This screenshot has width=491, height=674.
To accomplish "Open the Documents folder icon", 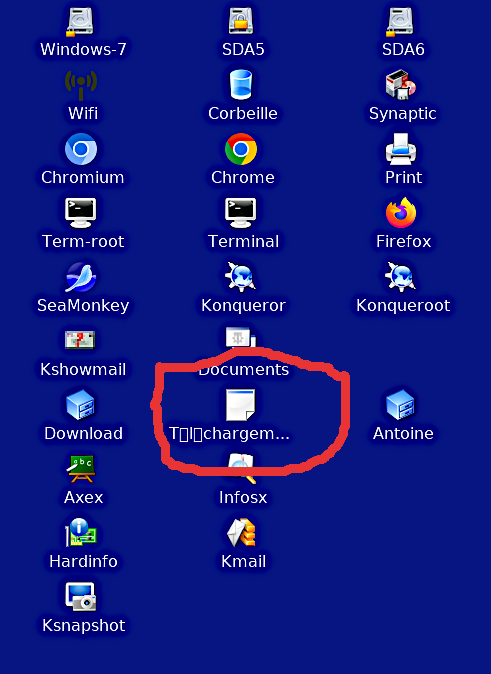I will pos(241,338).
